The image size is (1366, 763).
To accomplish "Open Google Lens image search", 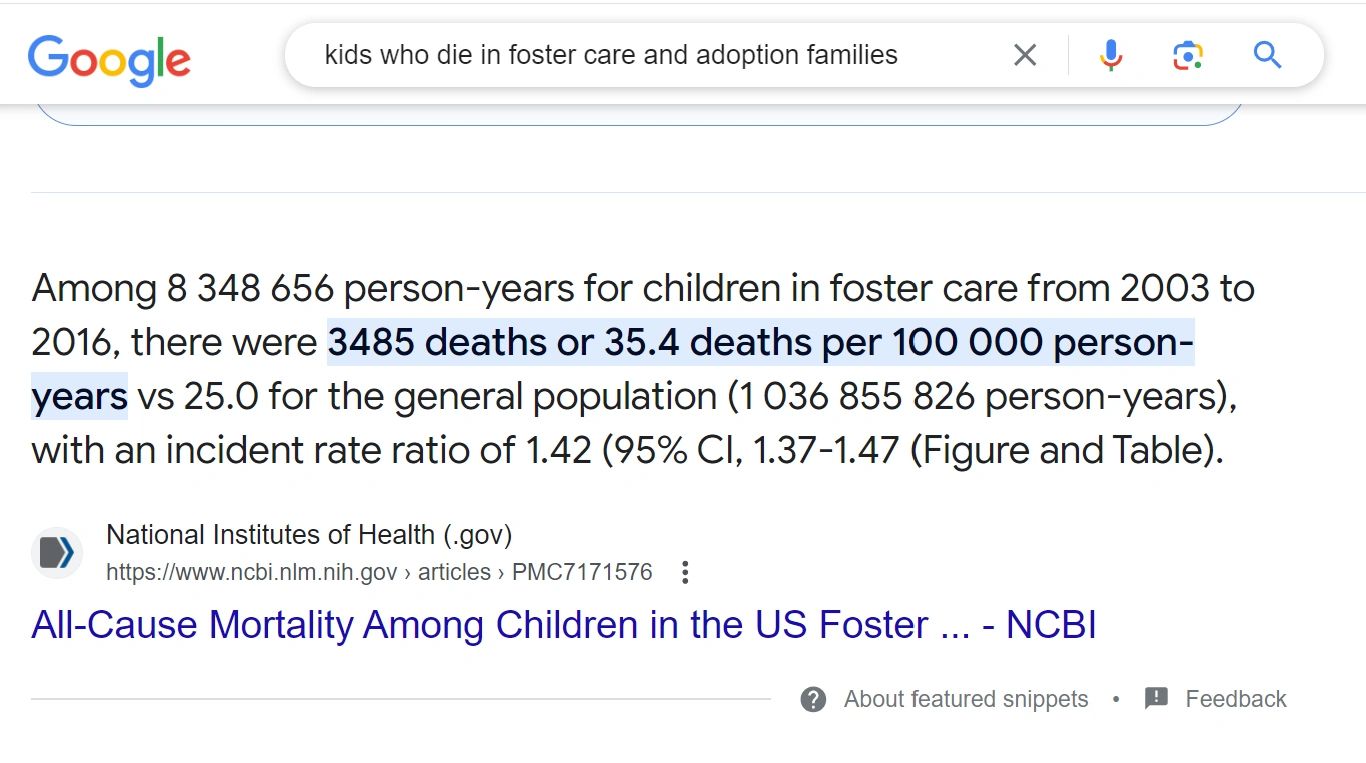I will click(x=1187, y=55).
